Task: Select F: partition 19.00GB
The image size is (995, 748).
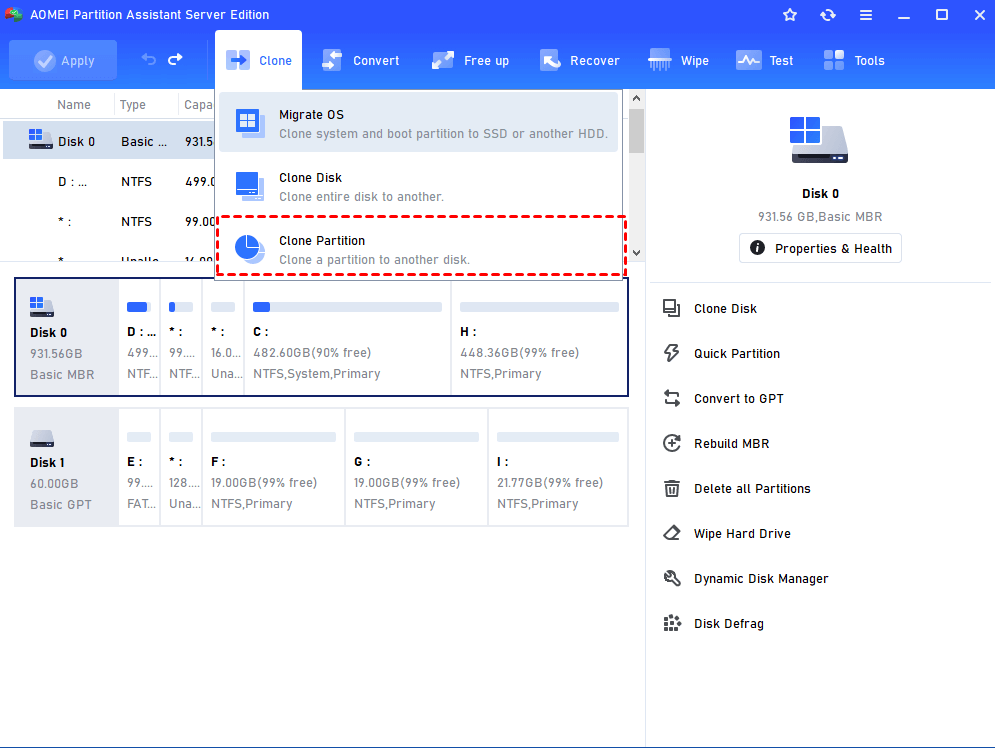Action: tap(273, 467)
